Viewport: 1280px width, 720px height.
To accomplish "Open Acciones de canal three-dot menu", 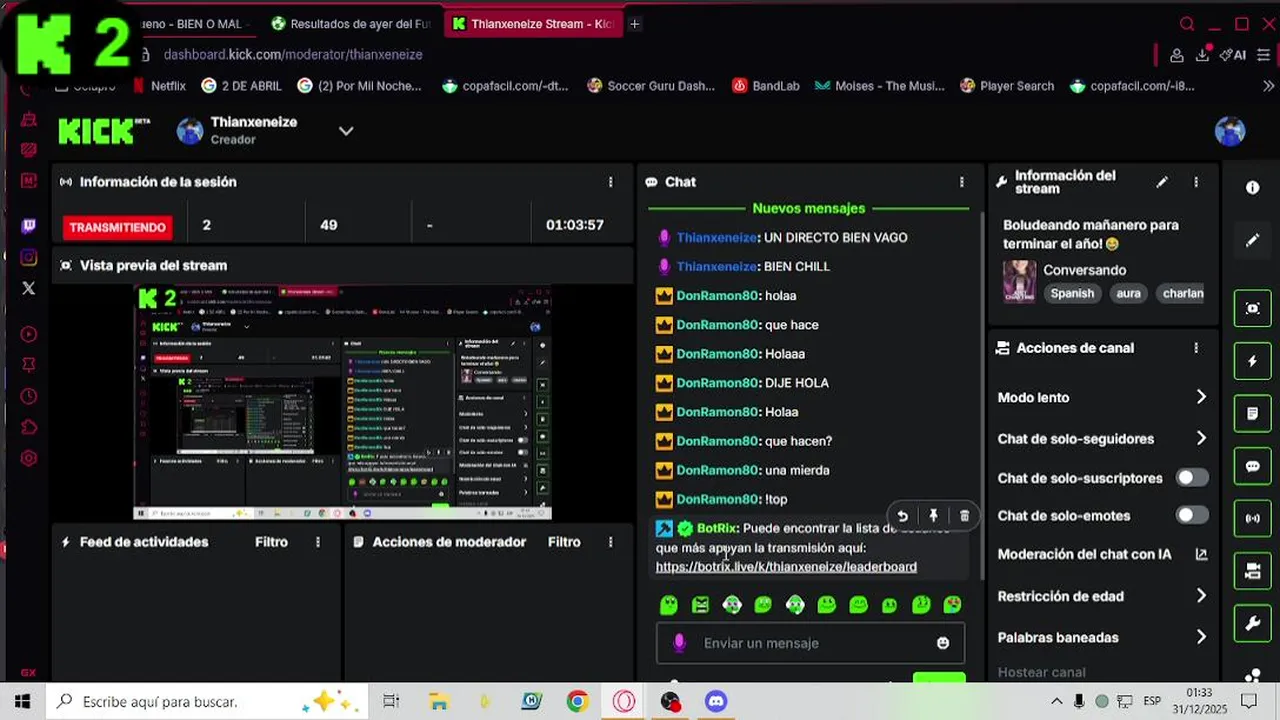I will (x=1196, y=348).
